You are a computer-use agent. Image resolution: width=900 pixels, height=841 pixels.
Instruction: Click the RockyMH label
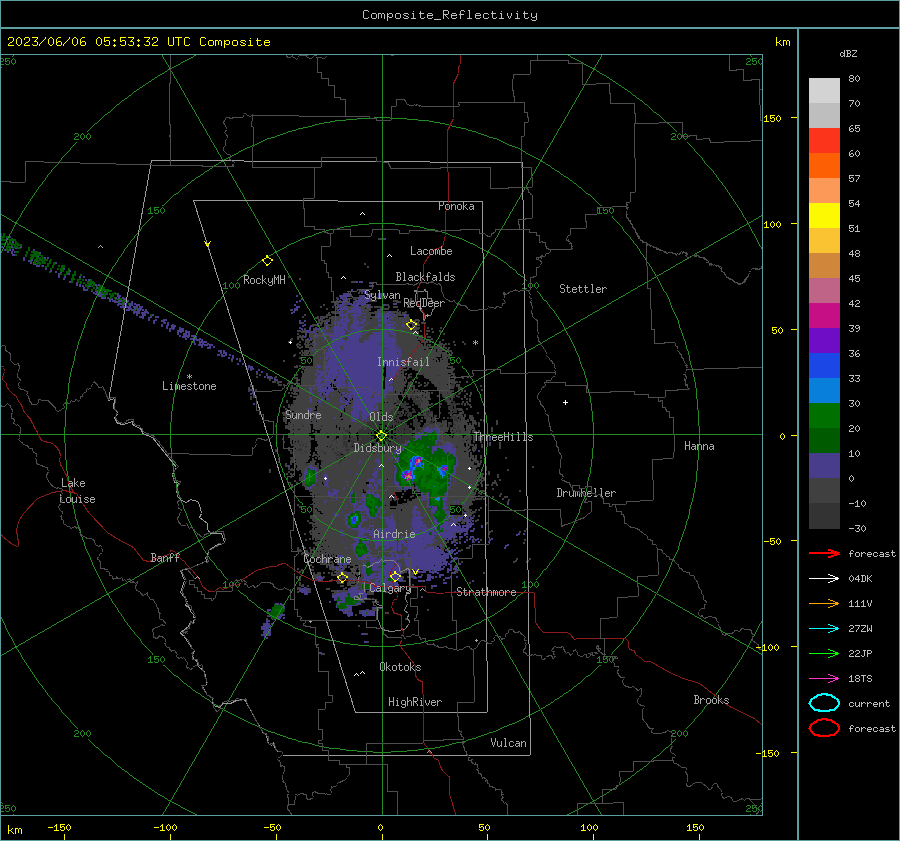point(264,280)
